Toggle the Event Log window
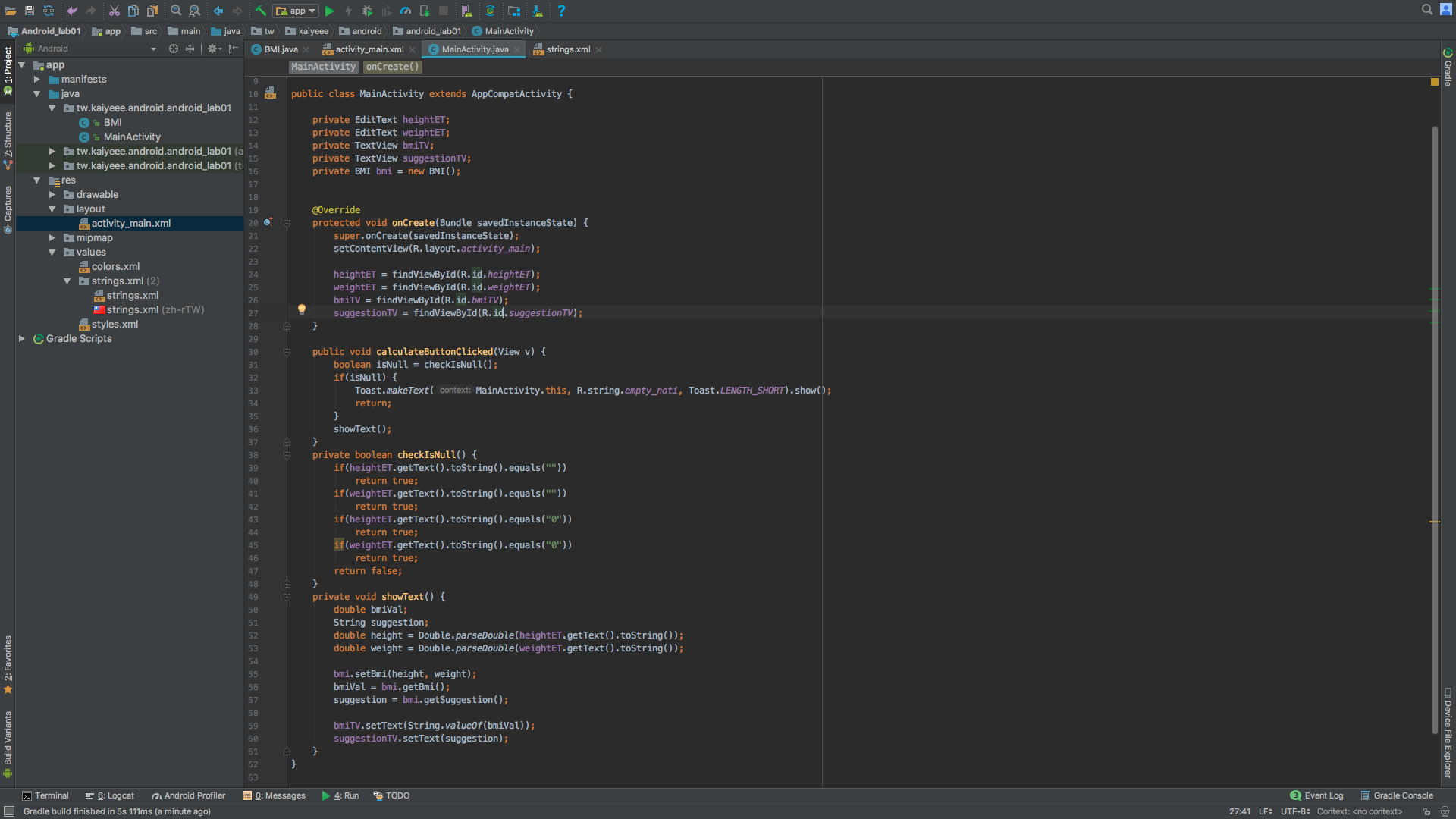Viewport: 1456px width, 819px height. pyautogui.click(x=1317, y=795)
